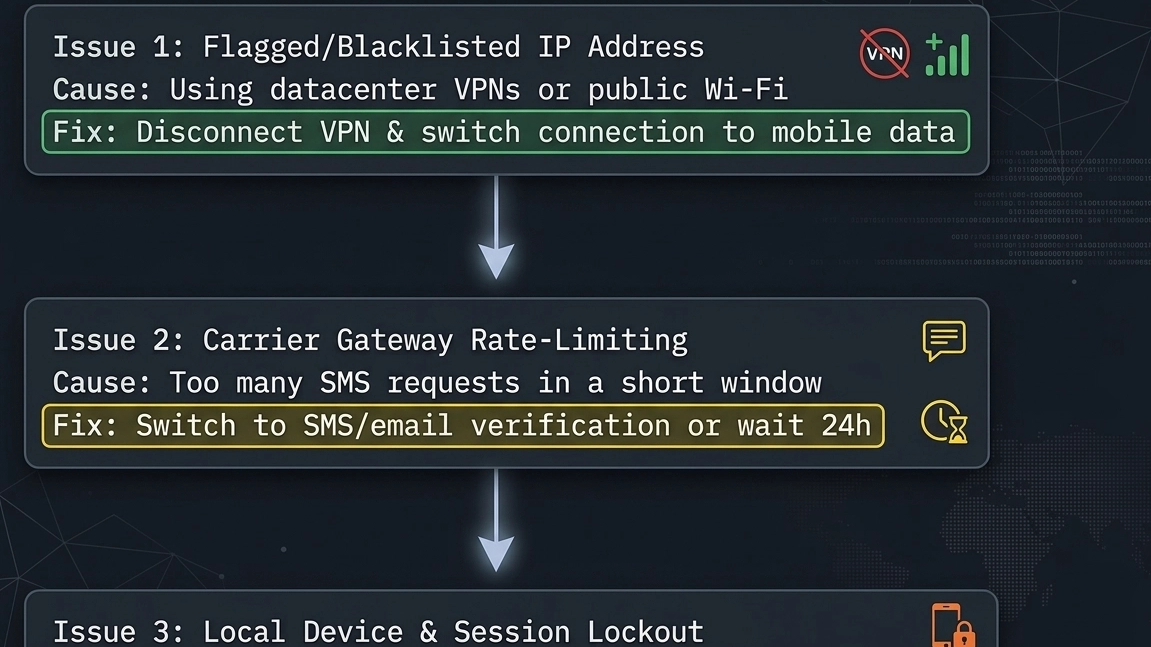Click 'wait 24h' text in yellow fix
This screenshot has width=1151, height=647.
tap(804, 426)
